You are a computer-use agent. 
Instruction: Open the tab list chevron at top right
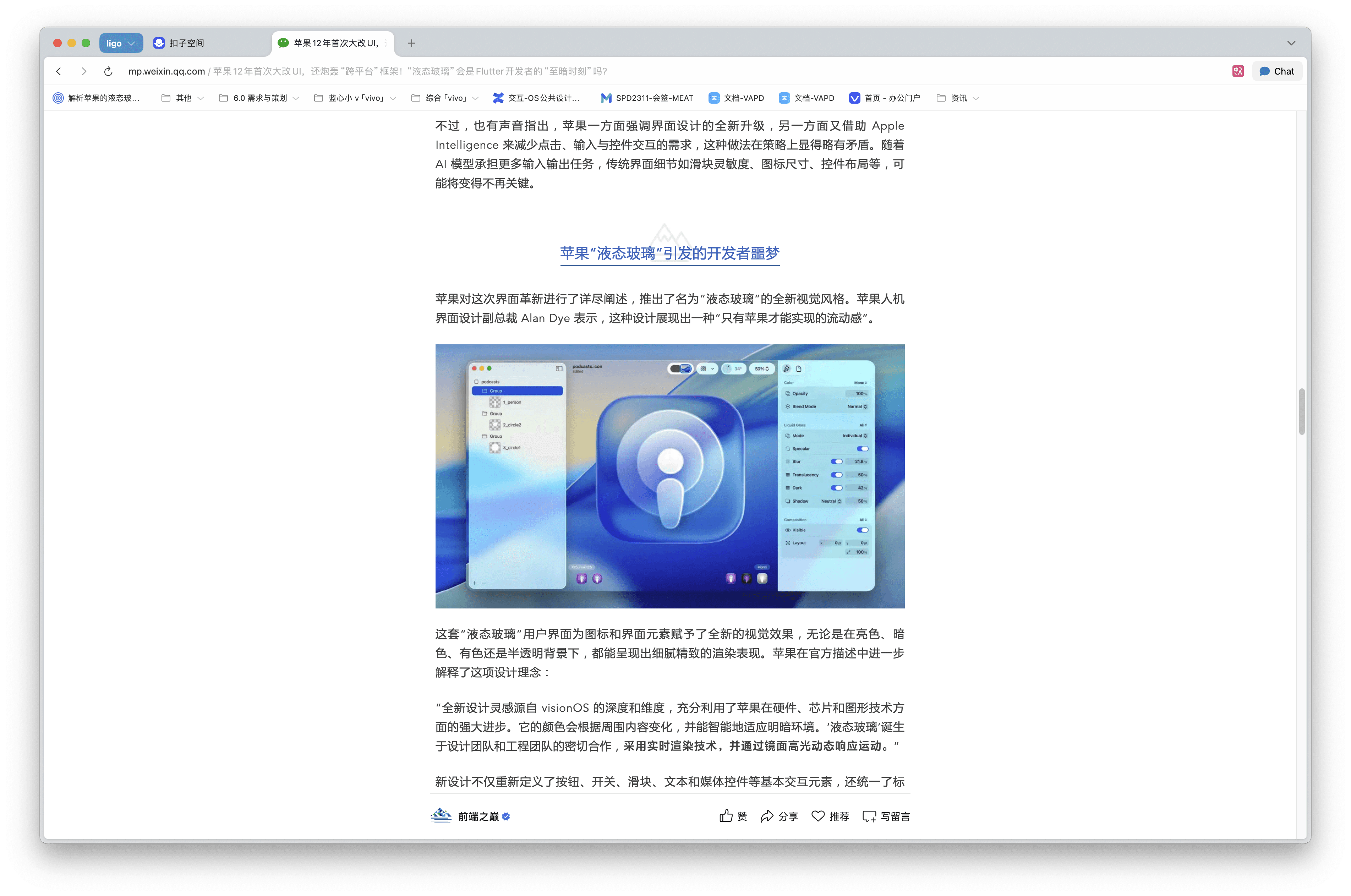tap(1291, 43)
